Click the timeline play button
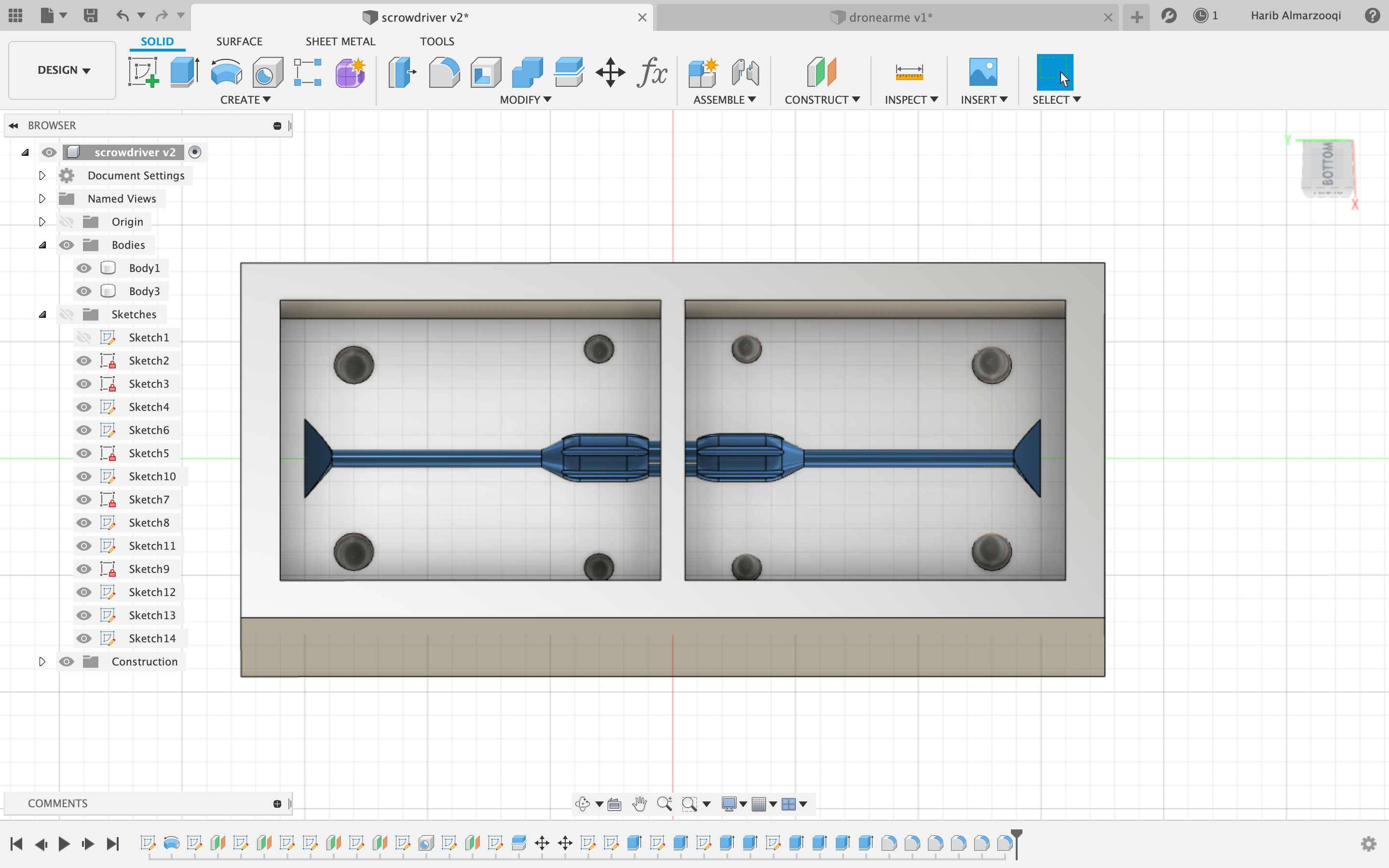The height and width of the screenshot is (868, 1389). pos(64,843)
